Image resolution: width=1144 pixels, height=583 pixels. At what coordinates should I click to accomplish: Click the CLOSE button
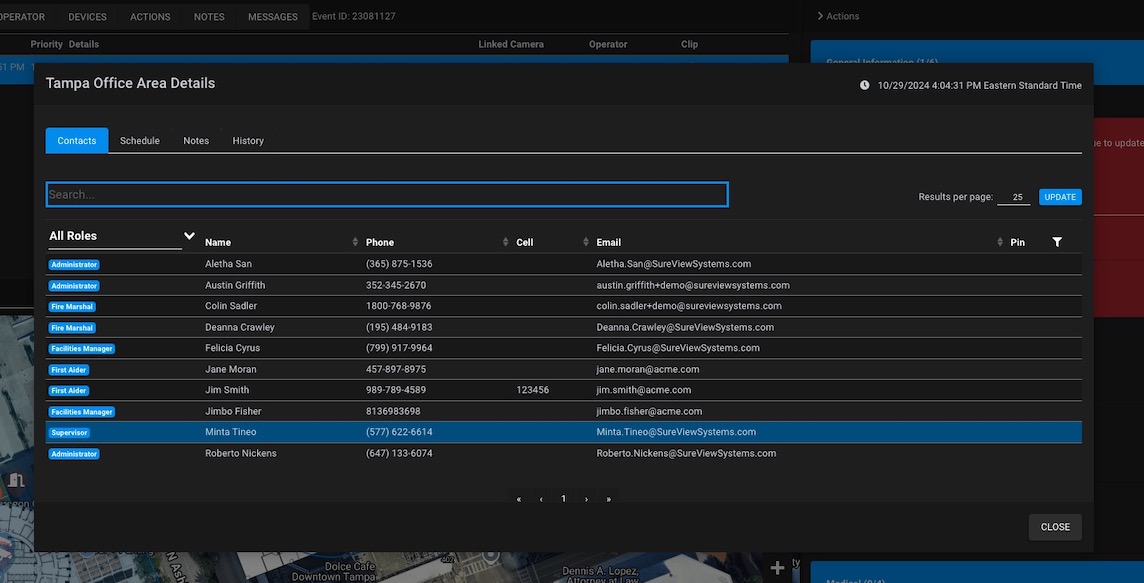tap(1055, 527)
